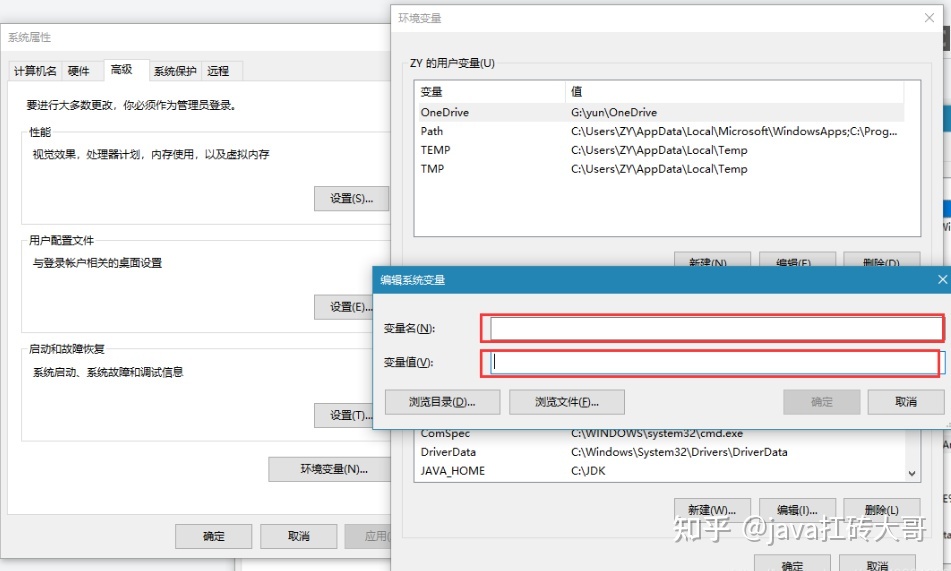Sort by the 变量 column header

click(490, 92)
